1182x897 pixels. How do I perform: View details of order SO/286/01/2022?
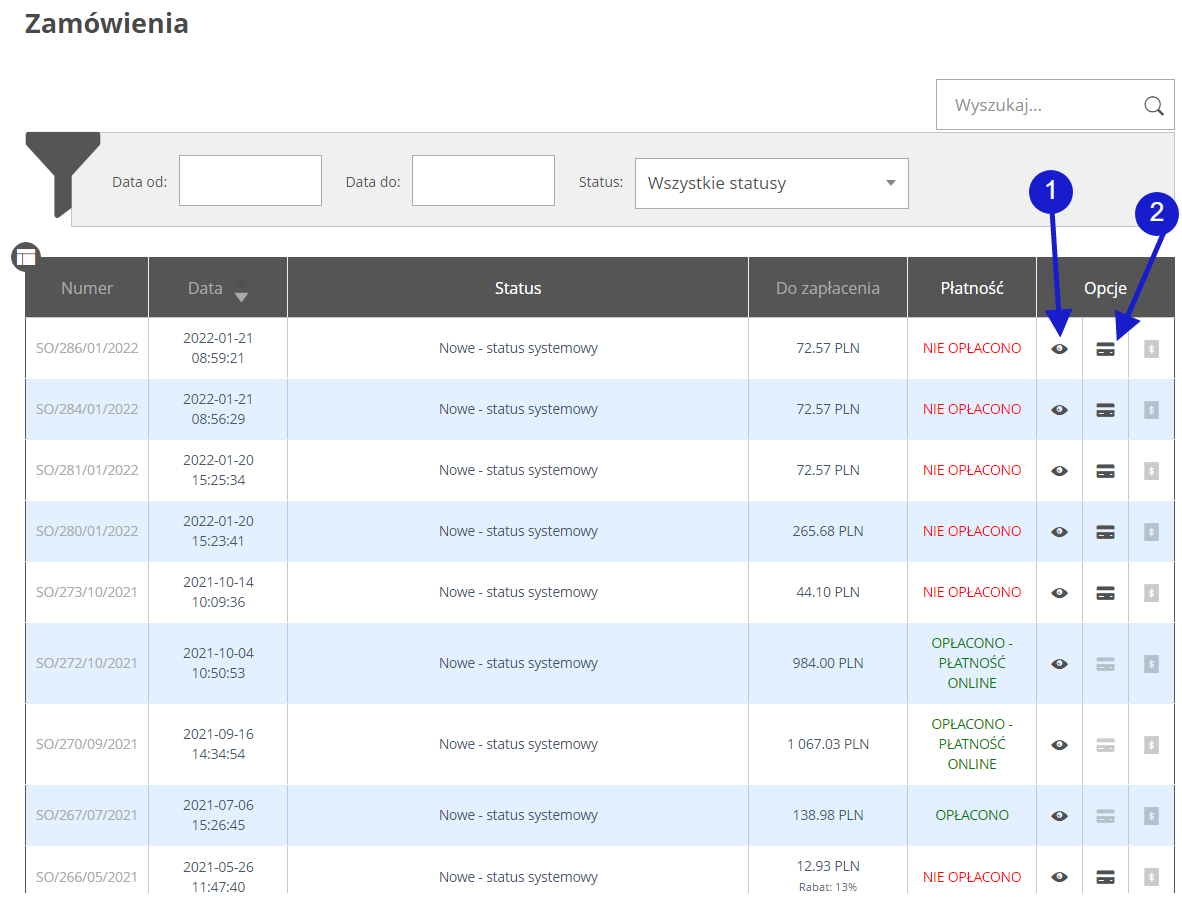(1059, 349)
